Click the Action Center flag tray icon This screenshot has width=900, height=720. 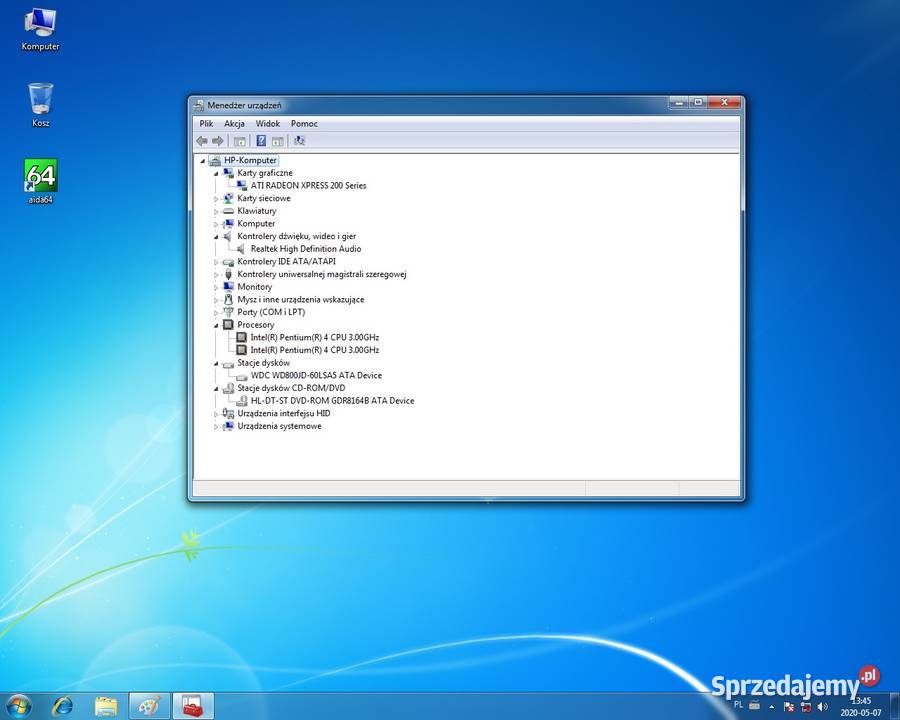click(x=789, y=707)
